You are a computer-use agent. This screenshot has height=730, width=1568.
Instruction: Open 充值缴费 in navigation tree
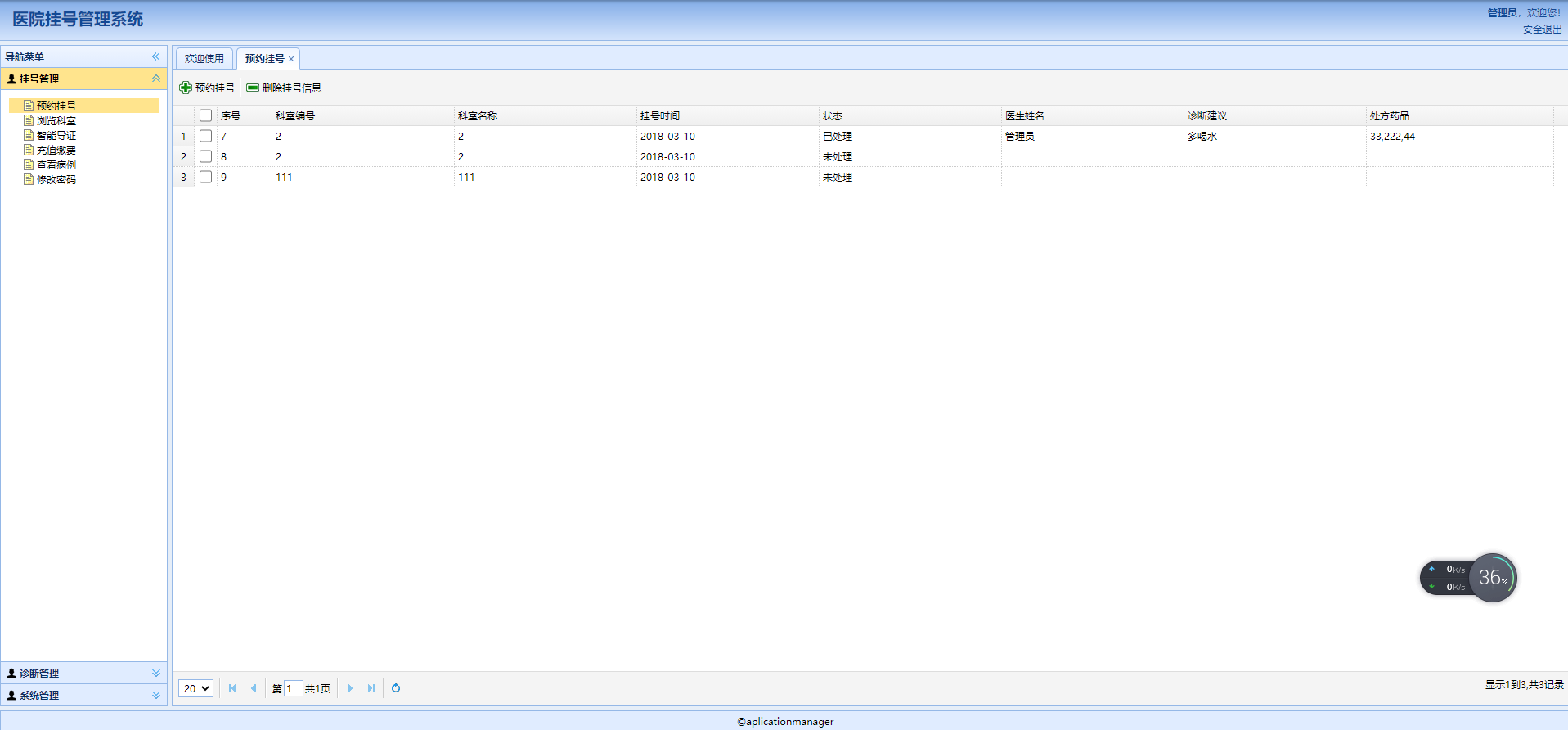(x=56, y=150)
